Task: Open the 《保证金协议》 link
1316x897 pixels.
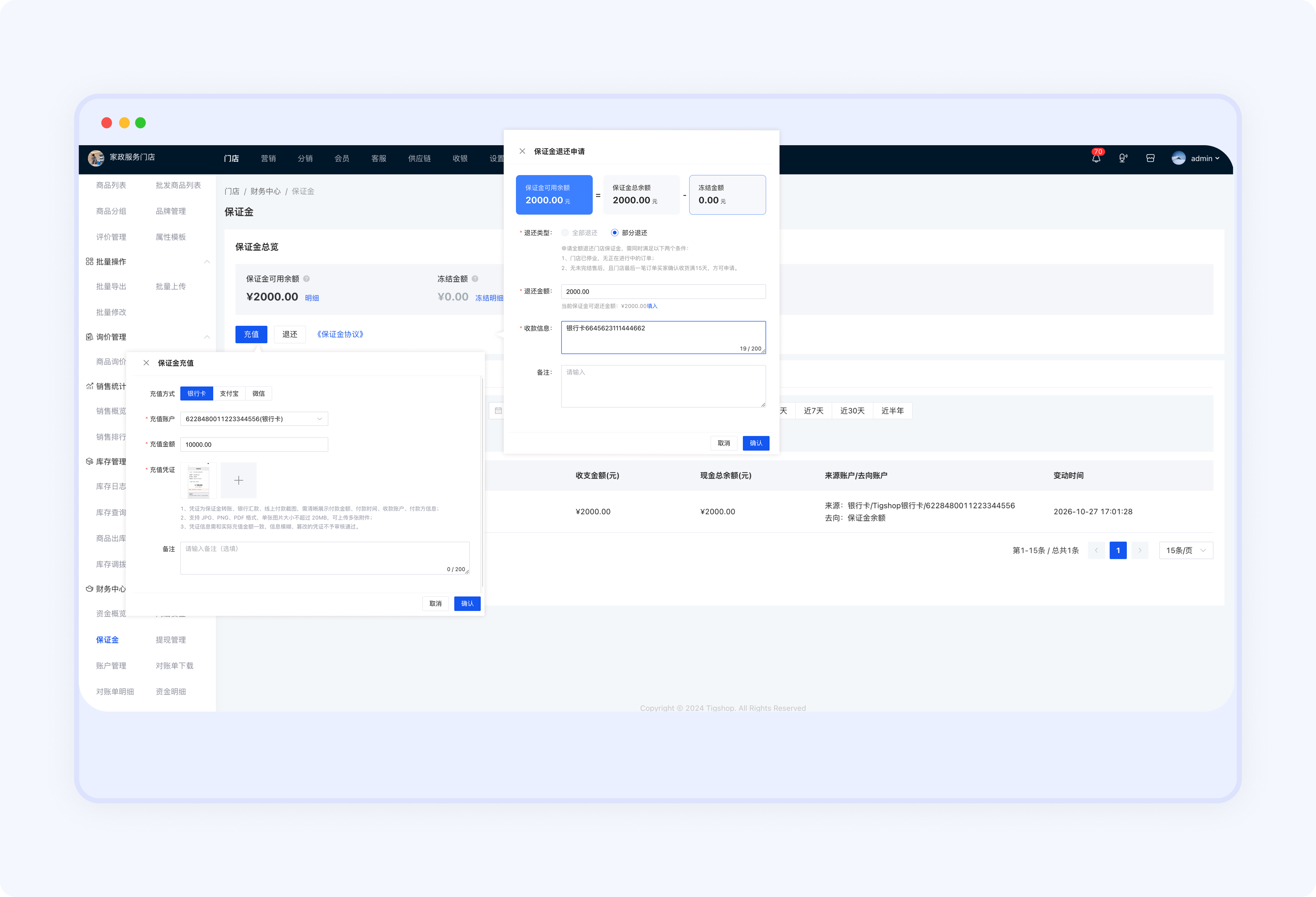Action: tap(340, 335)
